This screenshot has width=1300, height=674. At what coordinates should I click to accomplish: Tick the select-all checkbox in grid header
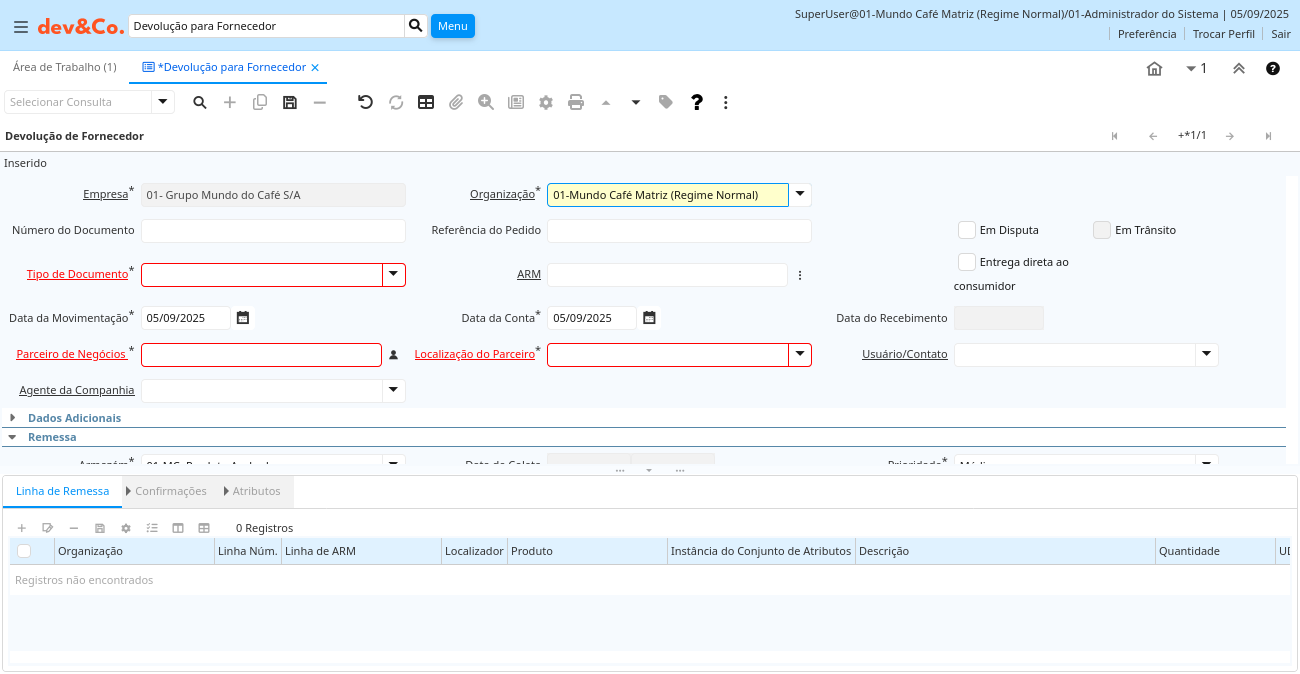click(24, 551)
